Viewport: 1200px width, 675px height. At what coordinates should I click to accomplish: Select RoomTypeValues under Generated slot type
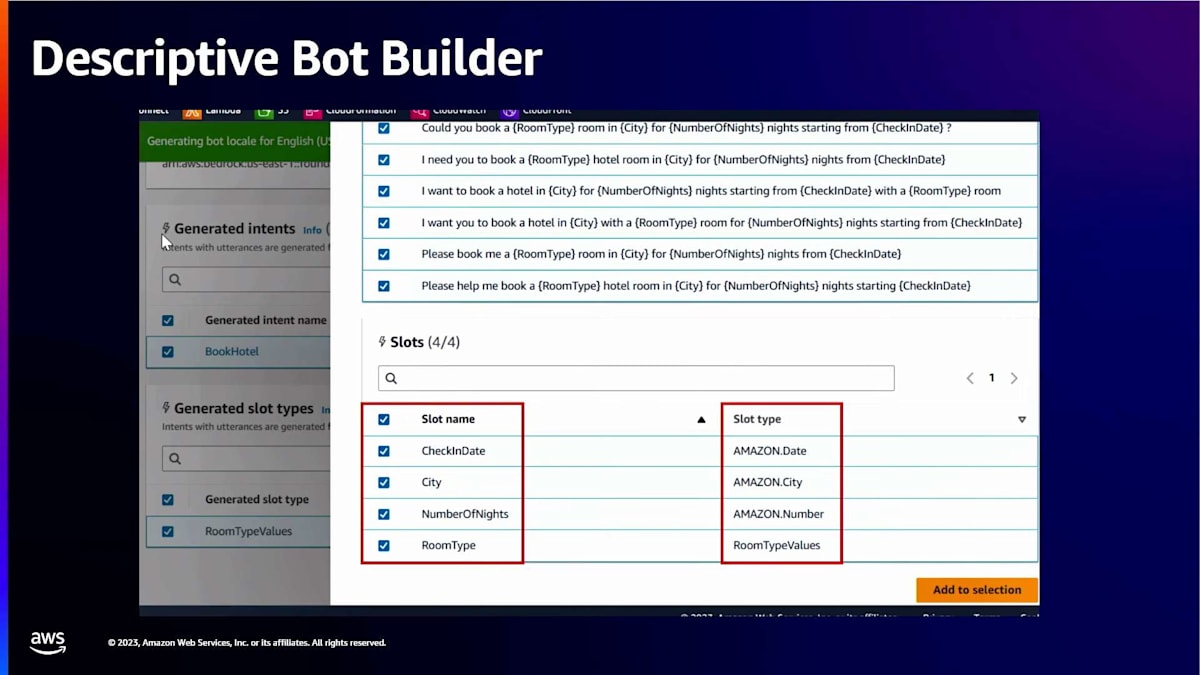pos(248,531)
